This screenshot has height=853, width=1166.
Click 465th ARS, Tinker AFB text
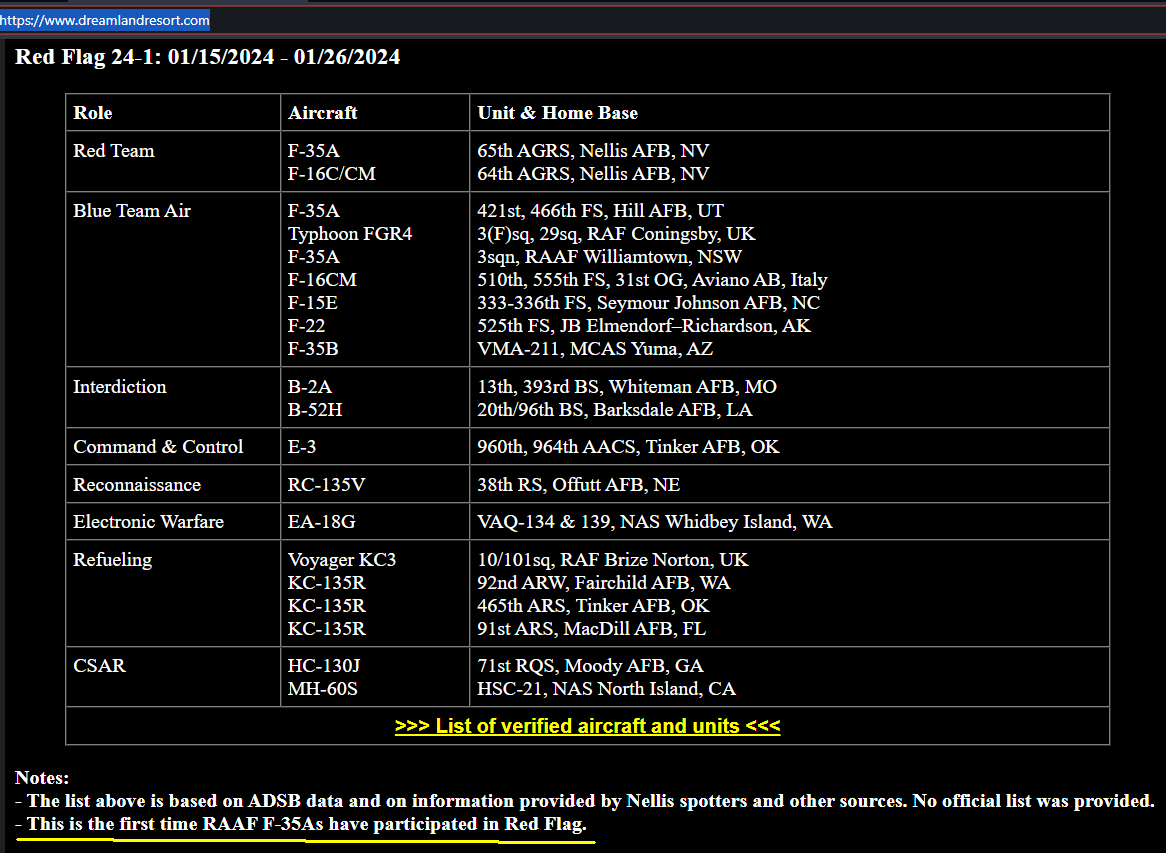[x=593, y=606]
